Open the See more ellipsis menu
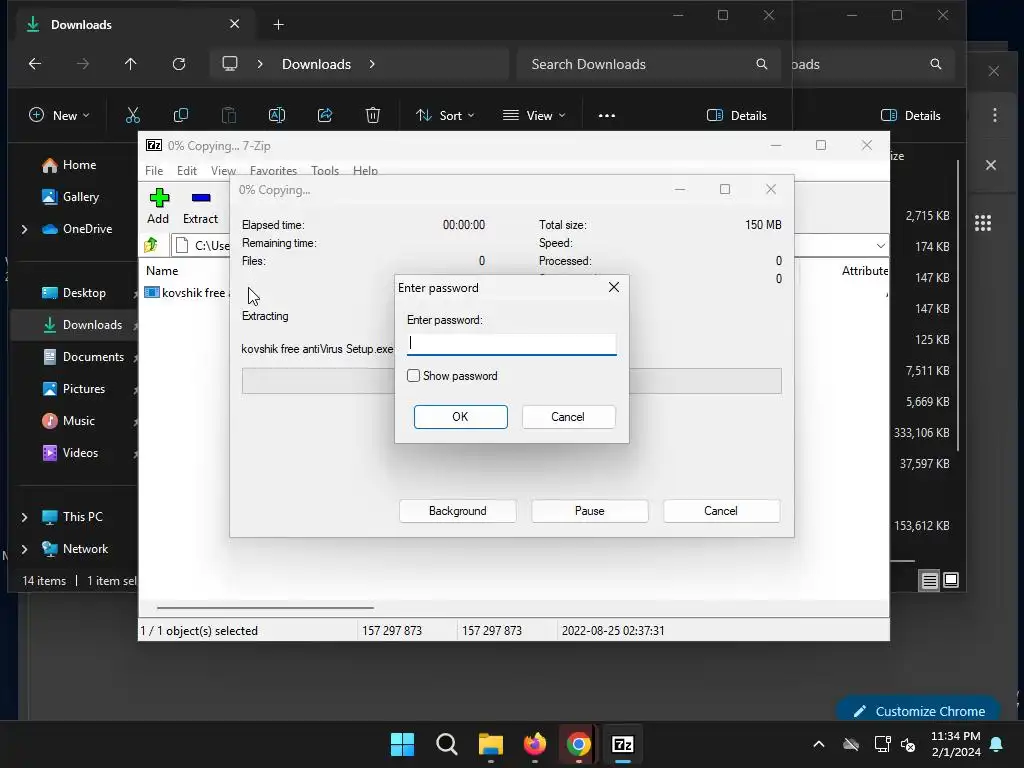 tap(607, 116)
